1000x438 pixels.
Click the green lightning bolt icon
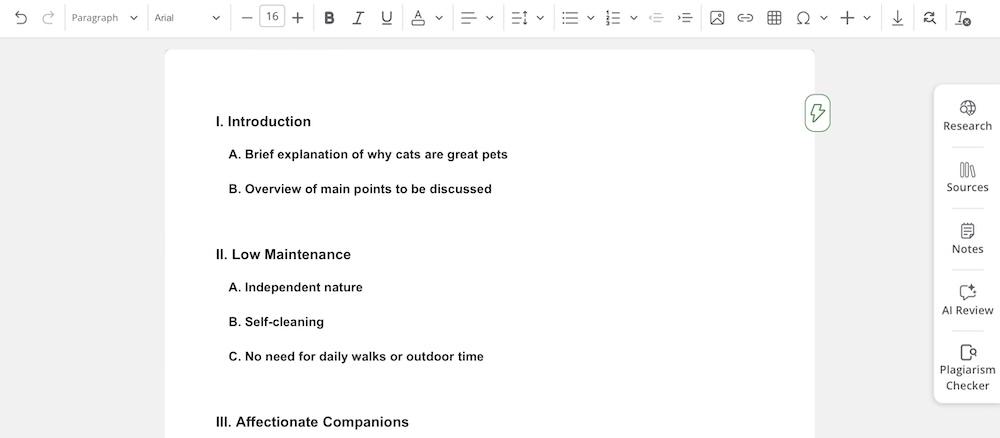[817, 113]
